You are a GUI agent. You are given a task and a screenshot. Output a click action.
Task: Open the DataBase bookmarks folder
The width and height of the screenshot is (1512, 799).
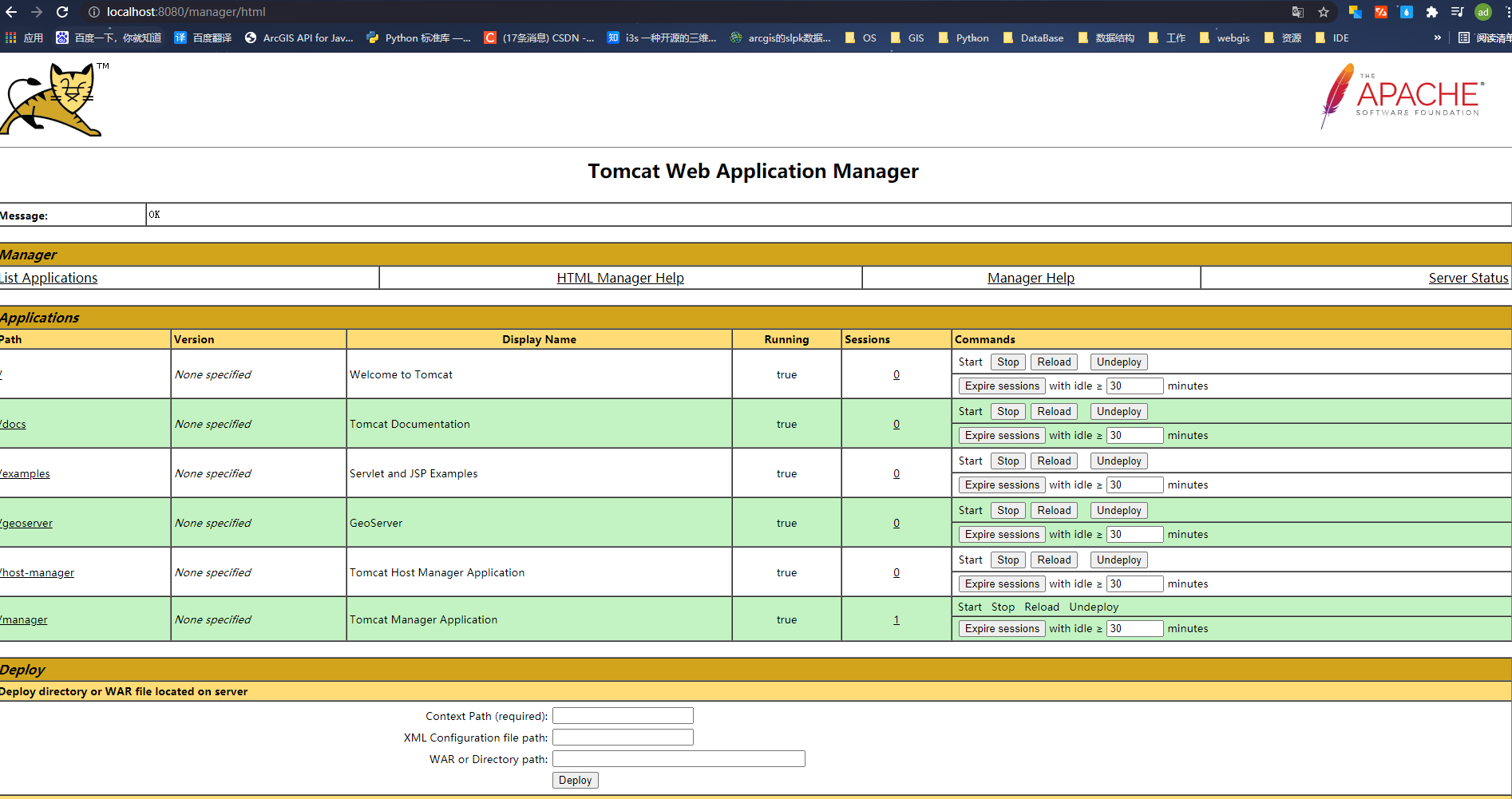tap(1033, 38)
